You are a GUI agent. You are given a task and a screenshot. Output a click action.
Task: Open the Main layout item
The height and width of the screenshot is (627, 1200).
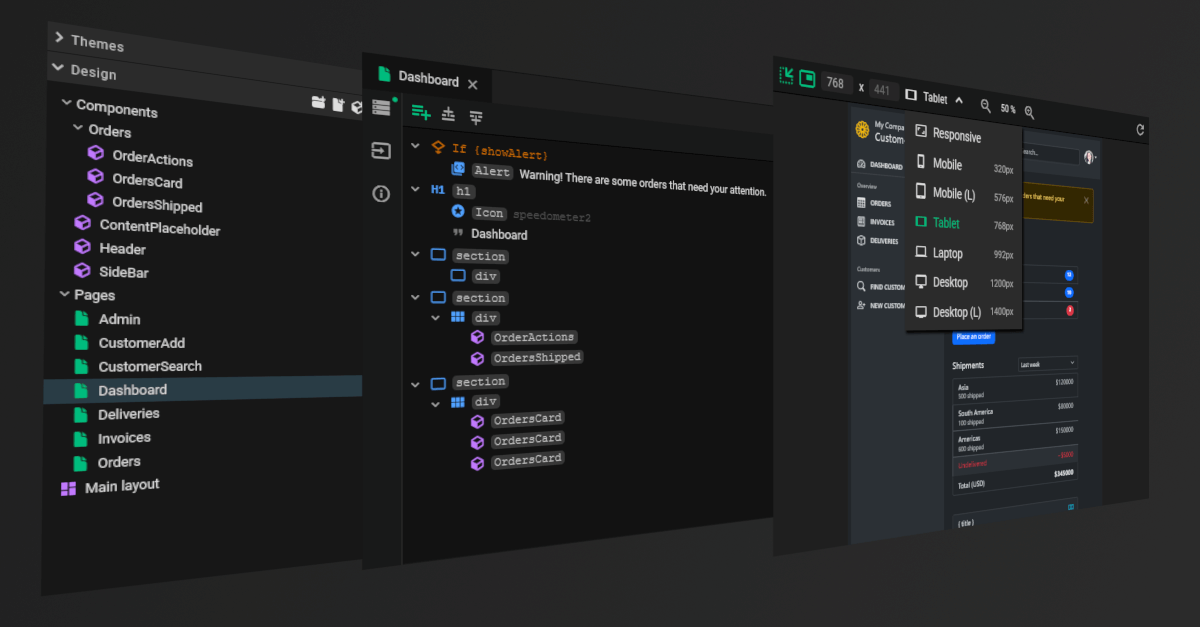point(122,485)
